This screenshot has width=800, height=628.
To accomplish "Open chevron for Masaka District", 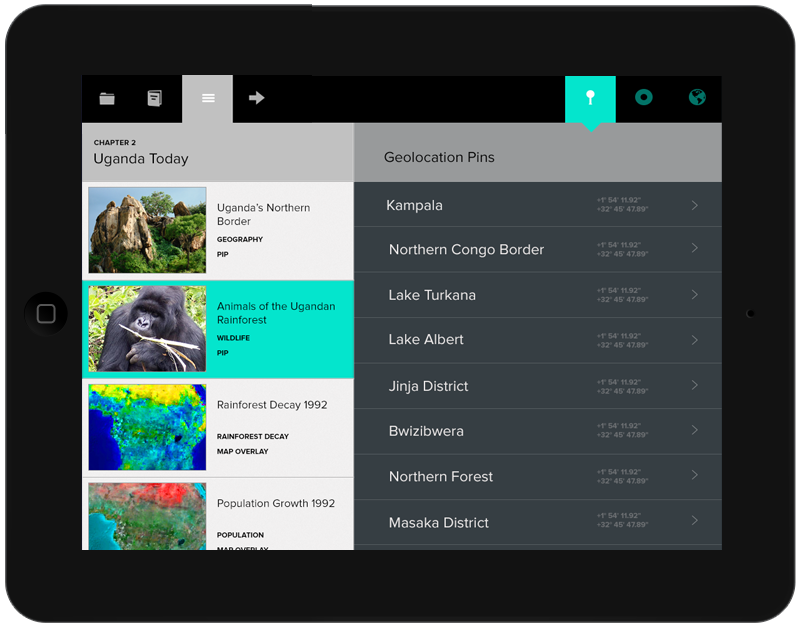I will click(694, 521).
